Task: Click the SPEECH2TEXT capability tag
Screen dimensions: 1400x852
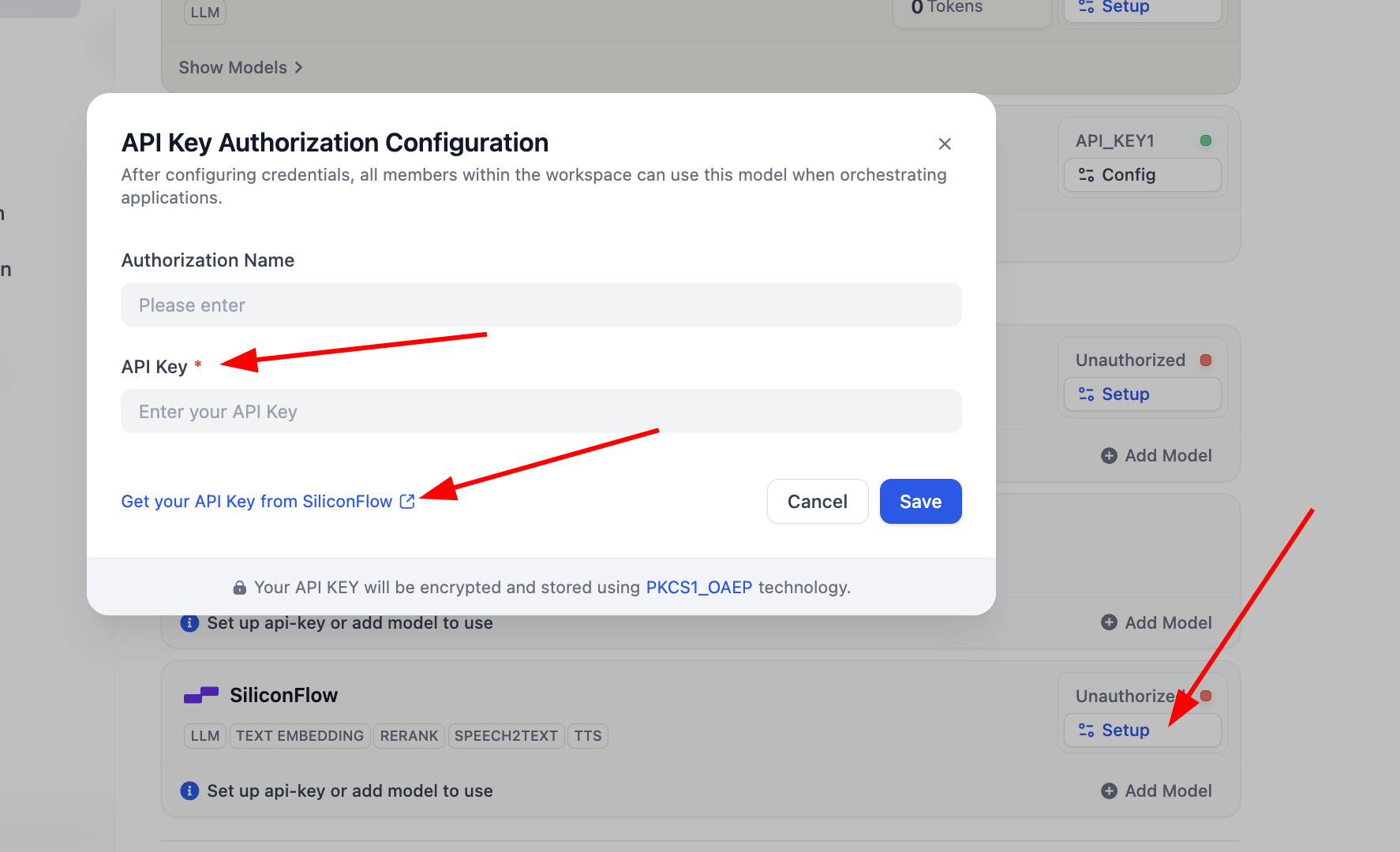Action: point(506,736)
